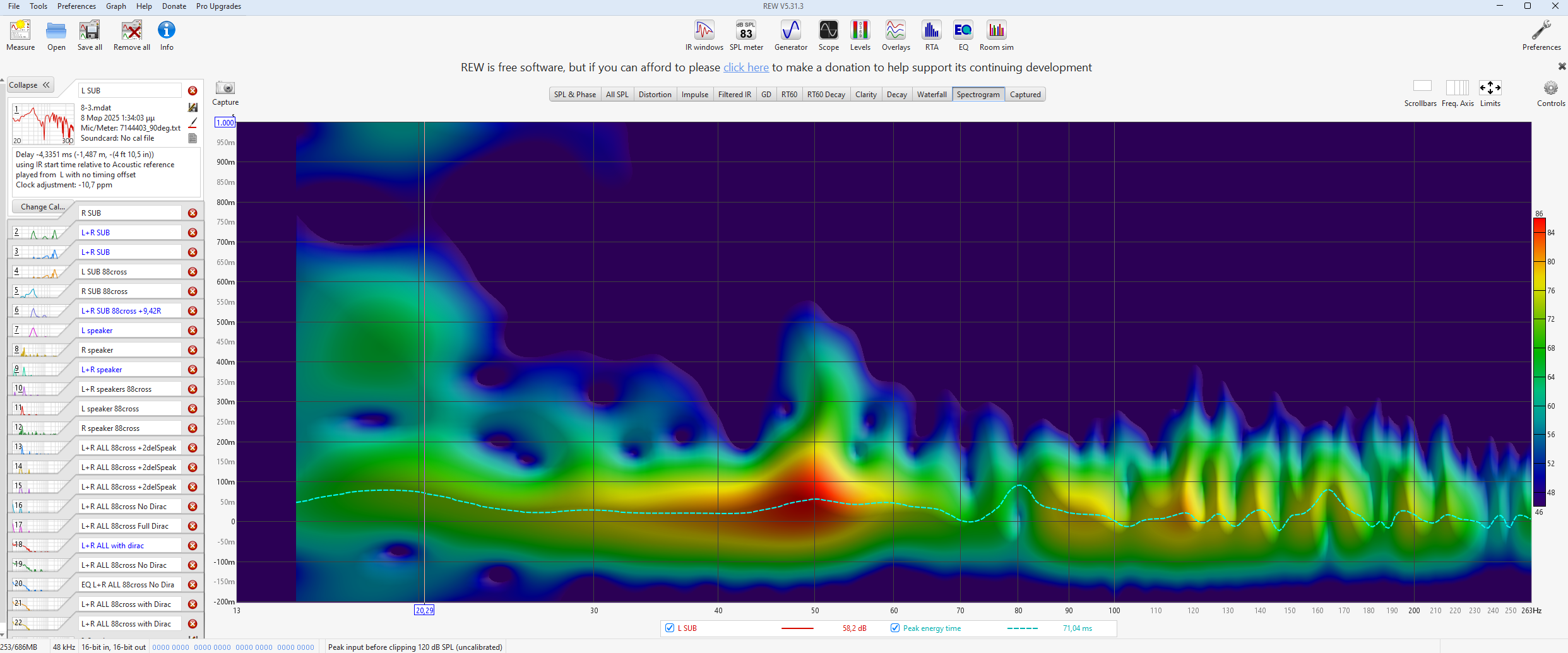The height and width of the screenshot is (653, 1568).
Task: Toggle the Scrollbars display button
Action: click(1422, 87)
